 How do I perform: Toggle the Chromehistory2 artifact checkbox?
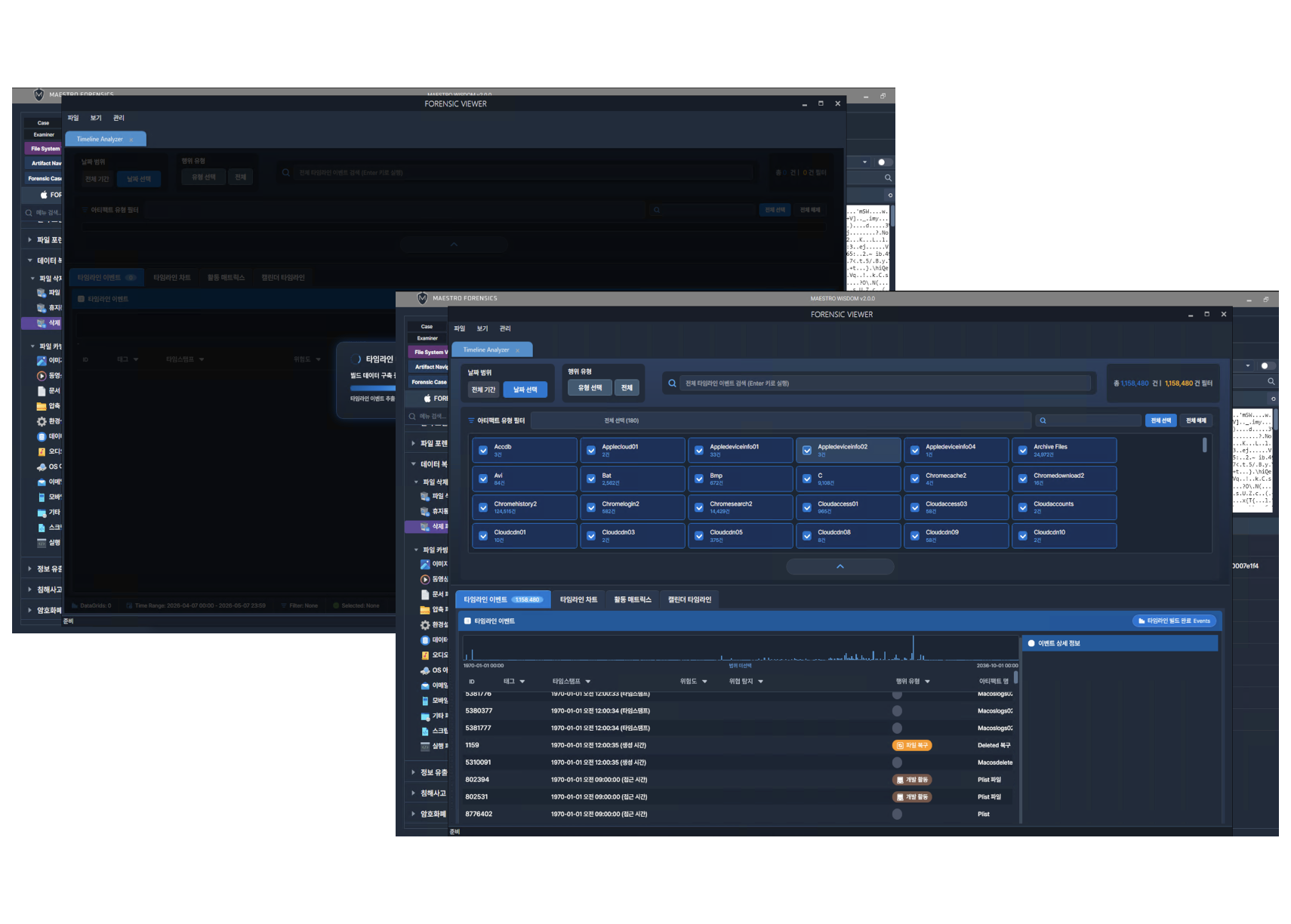[483, 507]
